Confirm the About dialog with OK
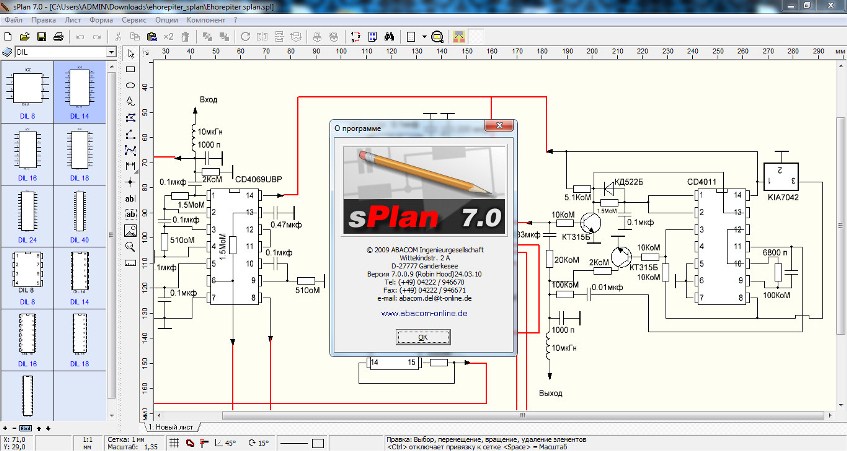Viewport: 847px width, 451px height. pos(423,337)
